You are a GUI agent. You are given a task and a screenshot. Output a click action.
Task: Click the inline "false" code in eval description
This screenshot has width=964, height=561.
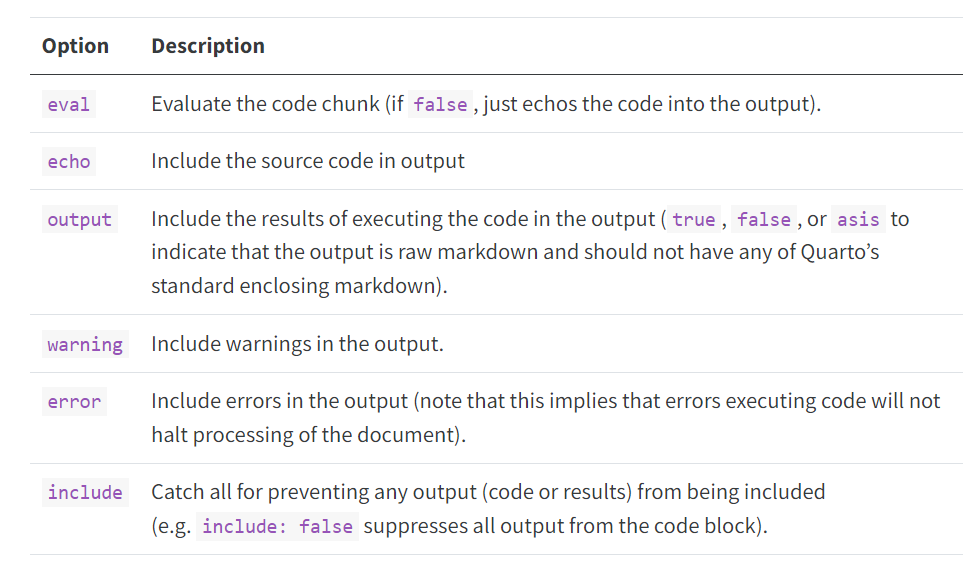[440, 104]
